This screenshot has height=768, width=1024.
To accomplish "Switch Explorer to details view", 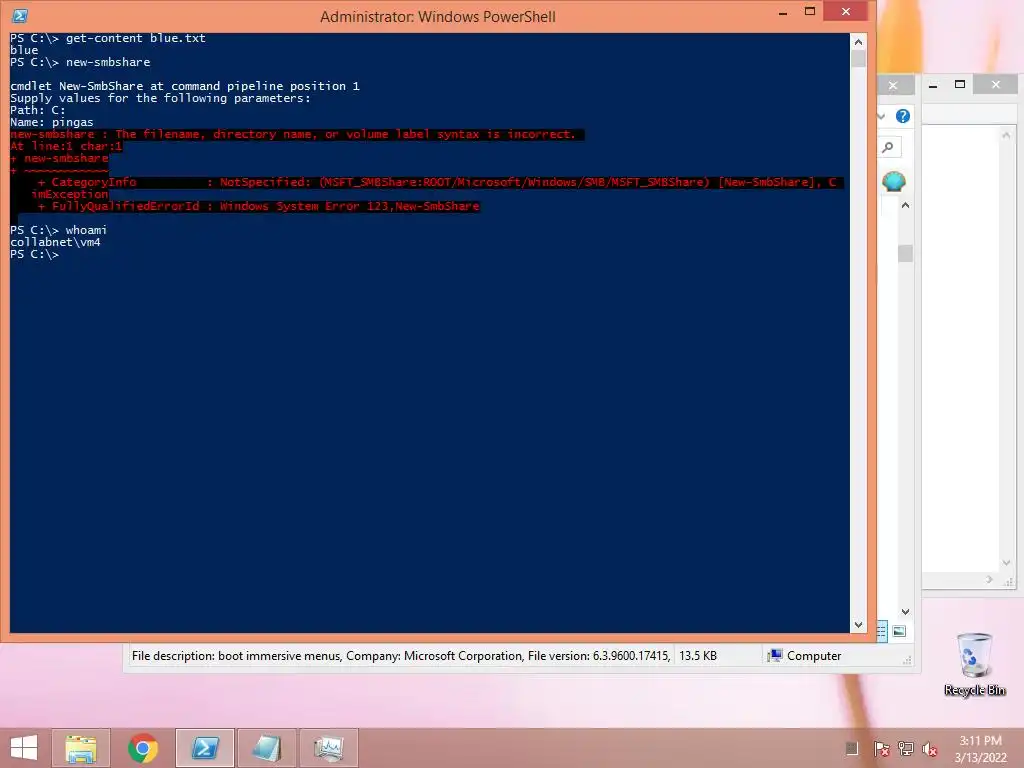I will coord(882,631).
